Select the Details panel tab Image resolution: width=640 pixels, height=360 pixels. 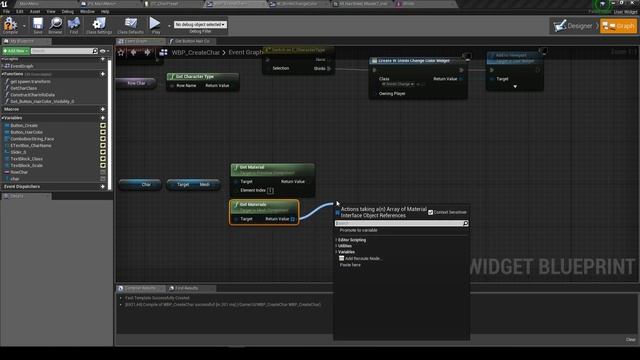(x=26, y=196)
